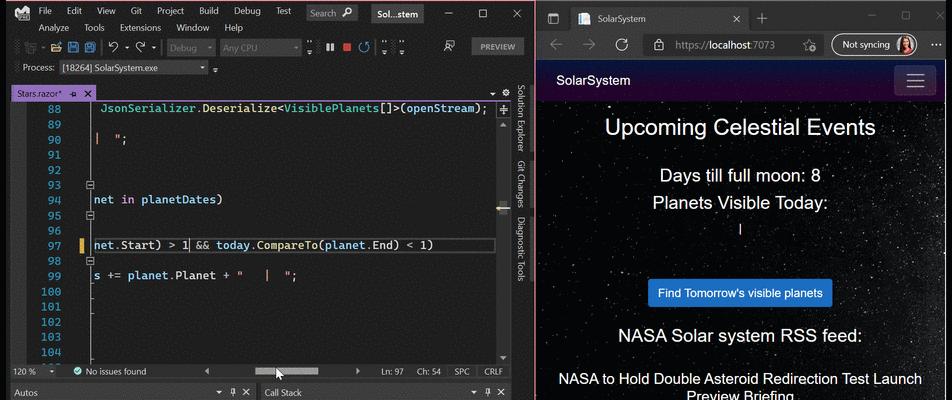Open browser Settings and more ellipsis

(x=936, y=45)
